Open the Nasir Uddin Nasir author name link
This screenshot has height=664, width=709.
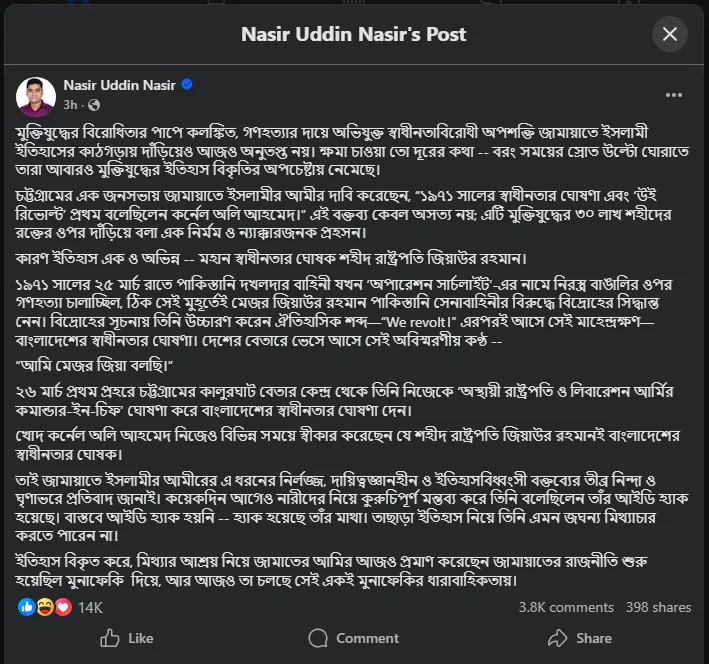tap(119, 85)
